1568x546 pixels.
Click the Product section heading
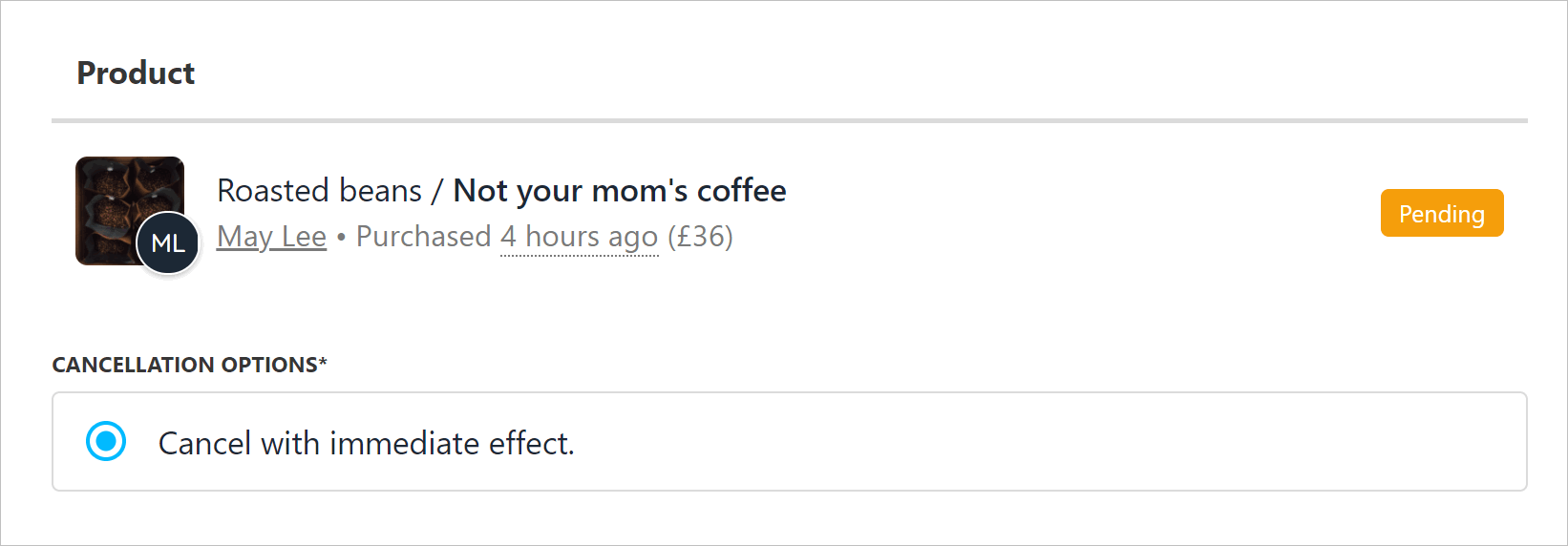point(136,73)
